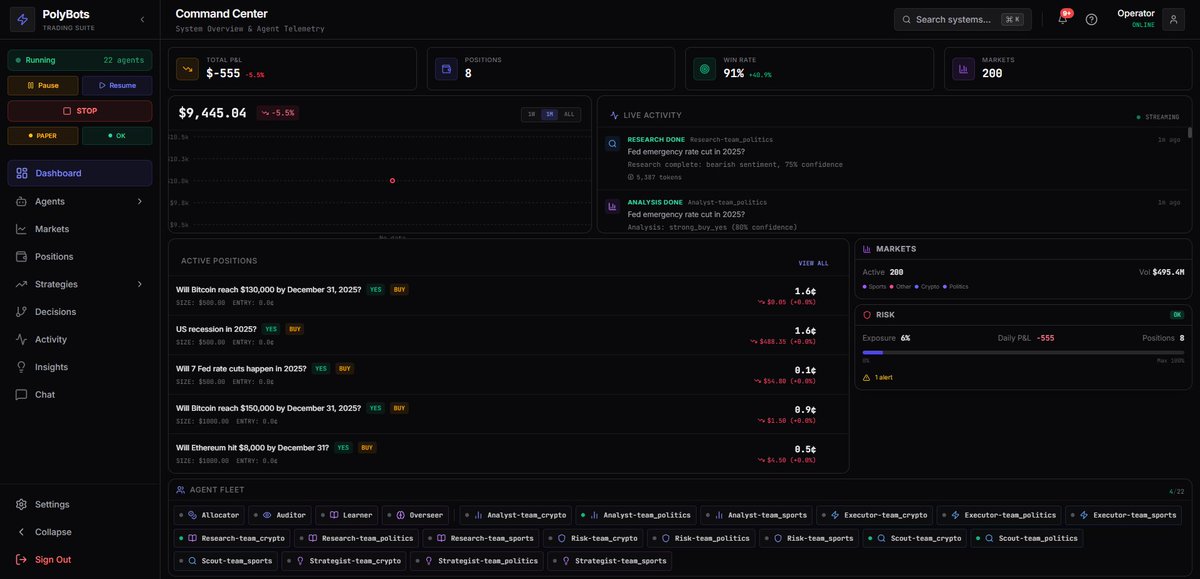The width and height of the screenshot is (1200, 579).
Task: Click the Chat bubble icon
Action: click(22, 395)
